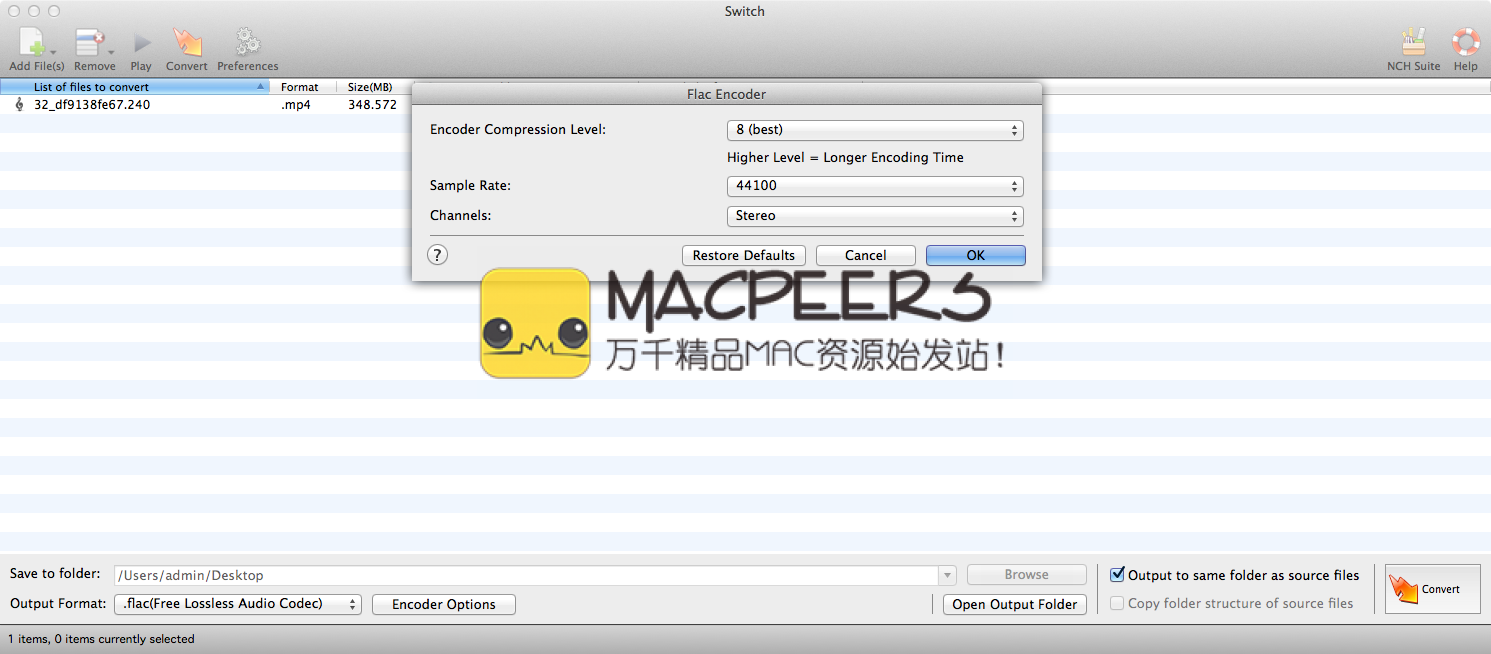
Task: Click the Play toolbar icon
Action: tap(142, 42)
